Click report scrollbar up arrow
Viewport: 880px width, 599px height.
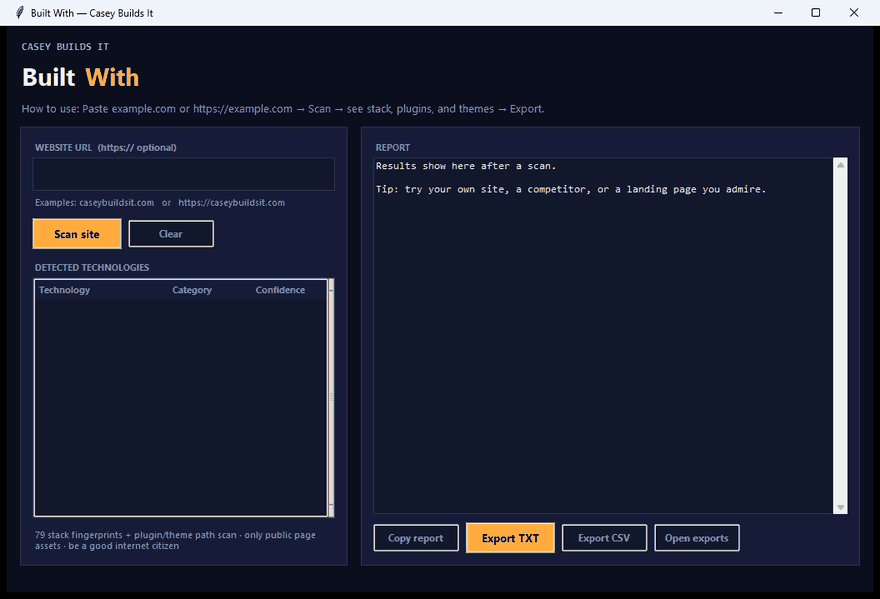[840, 165]
